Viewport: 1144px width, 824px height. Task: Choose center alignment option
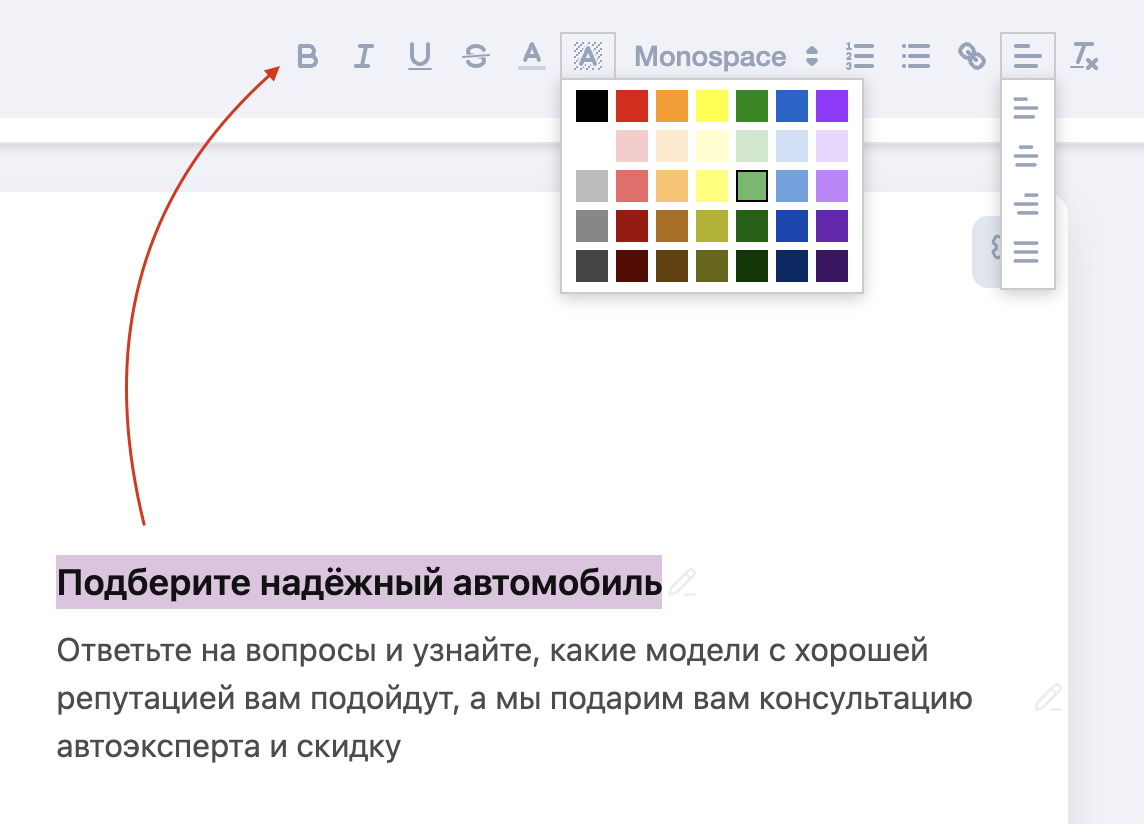[x=1027, y=156]
